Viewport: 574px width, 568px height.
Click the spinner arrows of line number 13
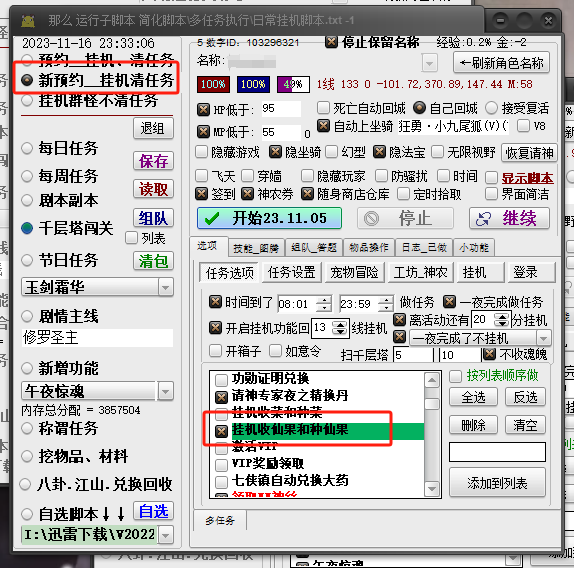tap(340, 328)
